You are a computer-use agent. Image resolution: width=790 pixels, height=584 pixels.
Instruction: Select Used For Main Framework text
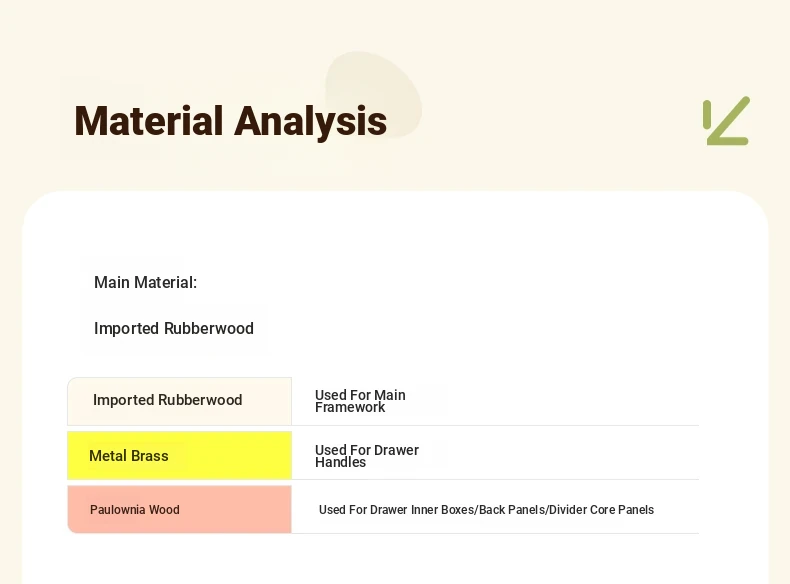coord(360,401)
